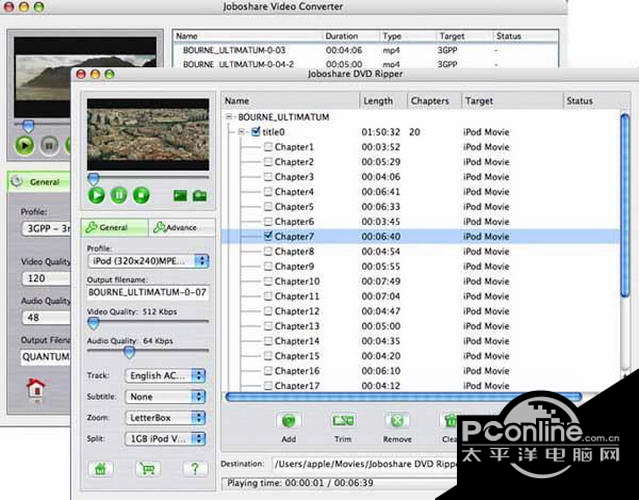This screenshot has height=500, width=639.
Task: Click Stop button in DVD Ripper preview
Action: [141, 195]
